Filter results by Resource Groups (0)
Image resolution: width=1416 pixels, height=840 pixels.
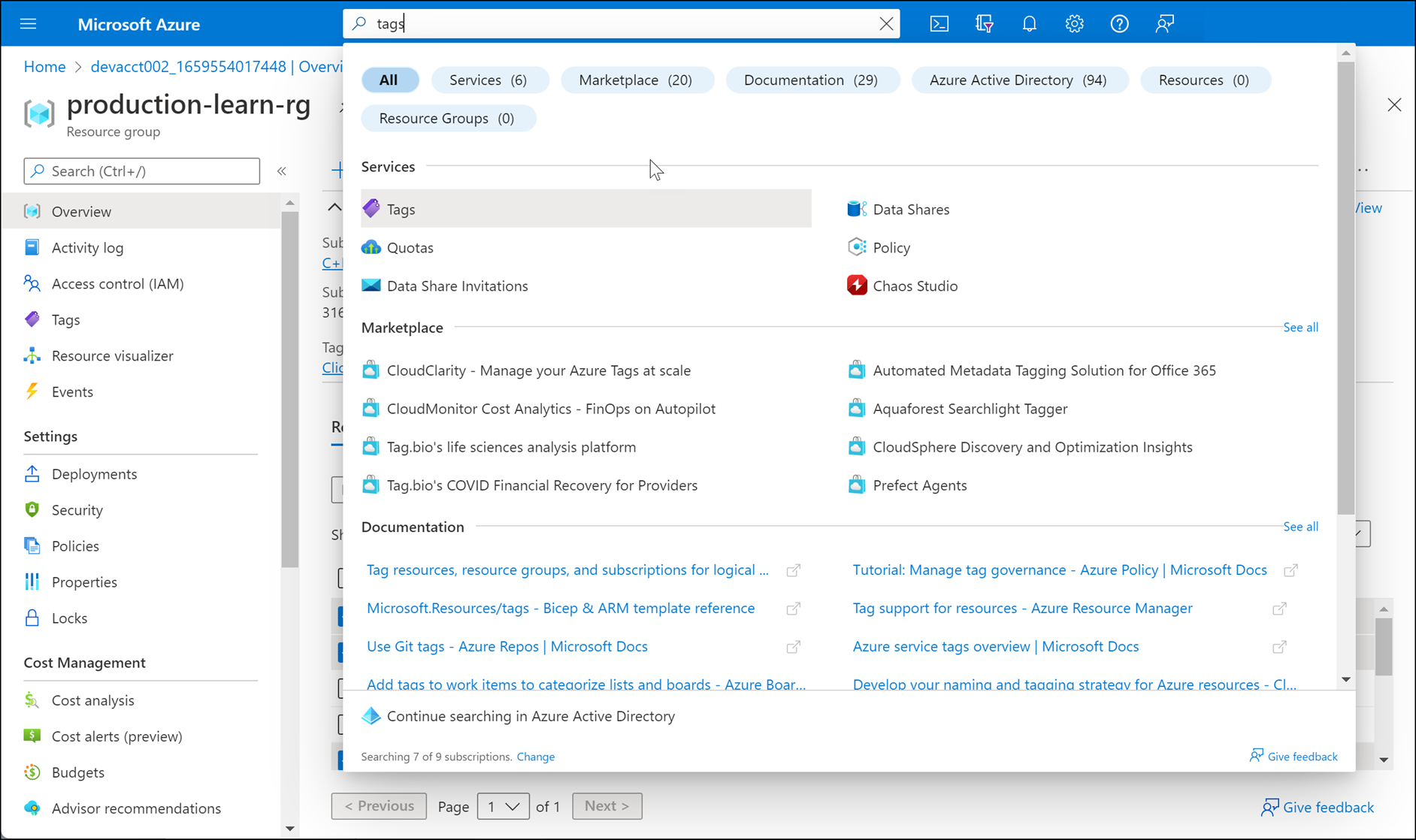[447, 118]
